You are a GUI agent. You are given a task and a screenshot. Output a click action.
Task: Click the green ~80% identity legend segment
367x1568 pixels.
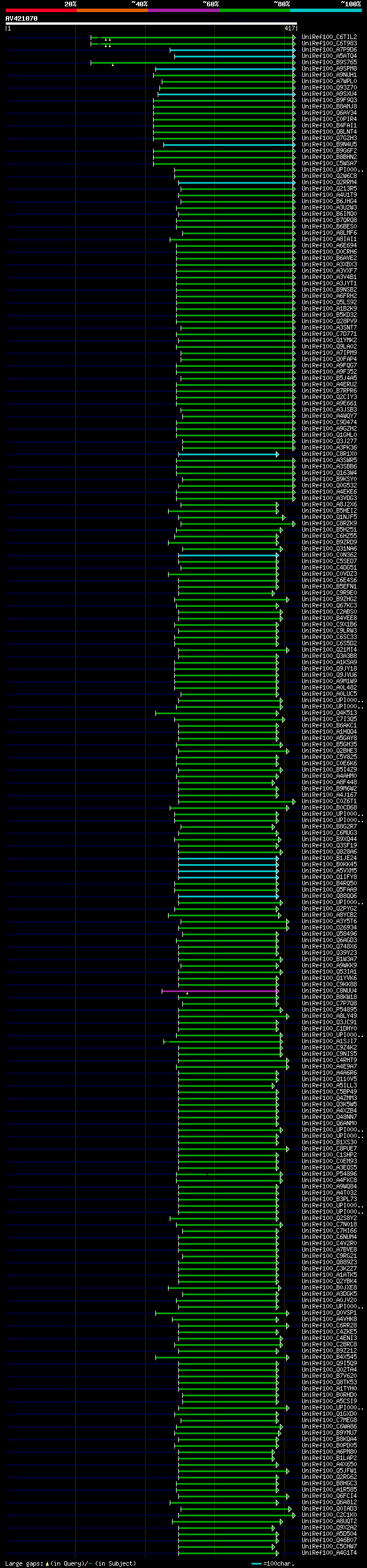coord(254,10)
